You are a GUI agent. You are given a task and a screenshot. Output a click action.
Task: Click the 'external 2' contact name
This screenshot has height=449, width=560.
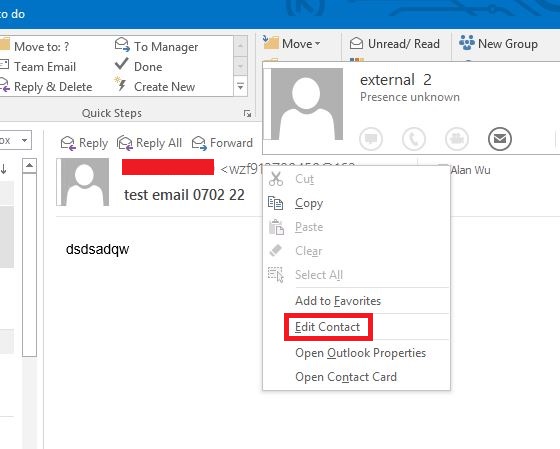pyautogui.click(x=396, y=80)
